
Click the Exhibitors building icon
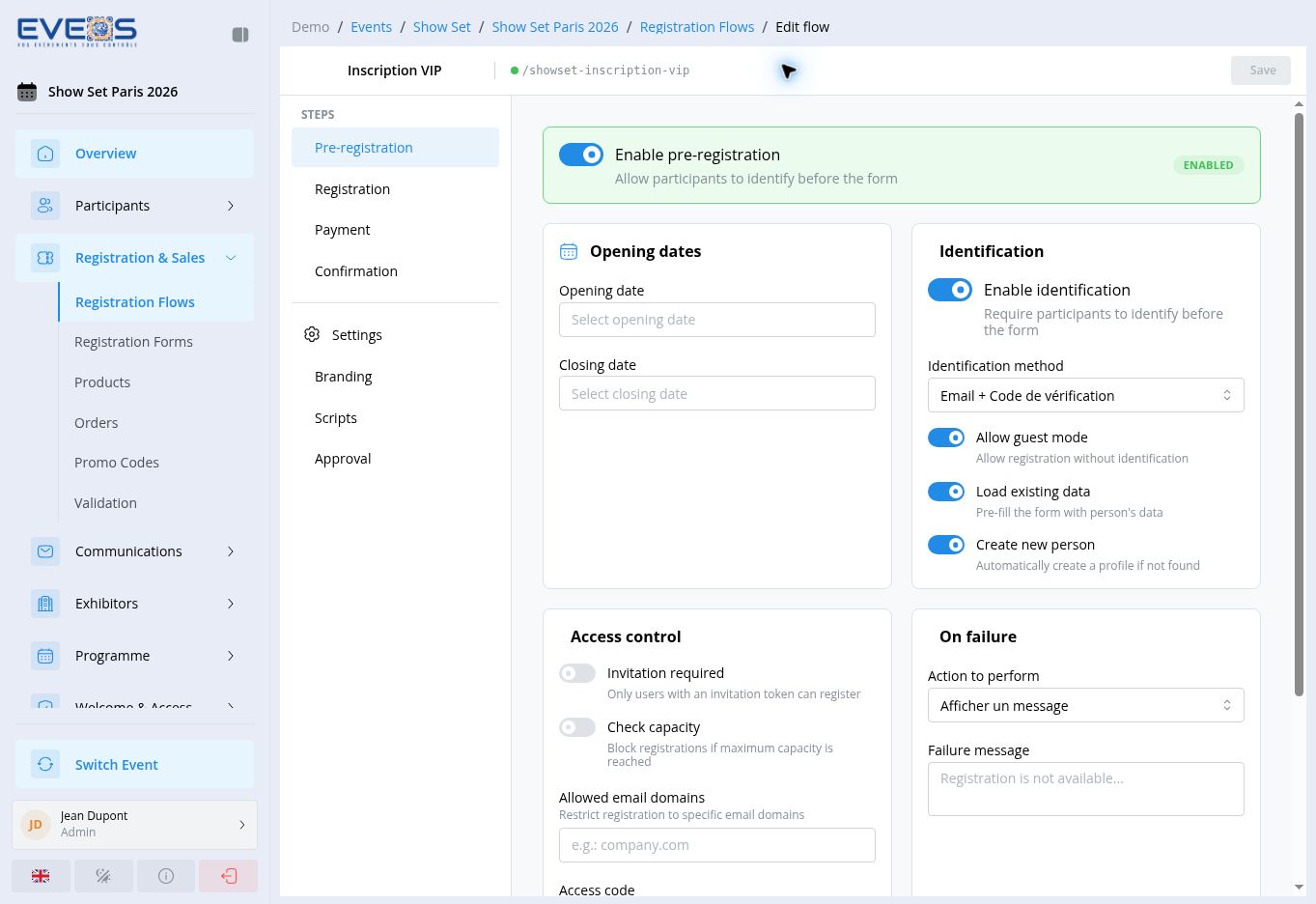tap(45, 604)
